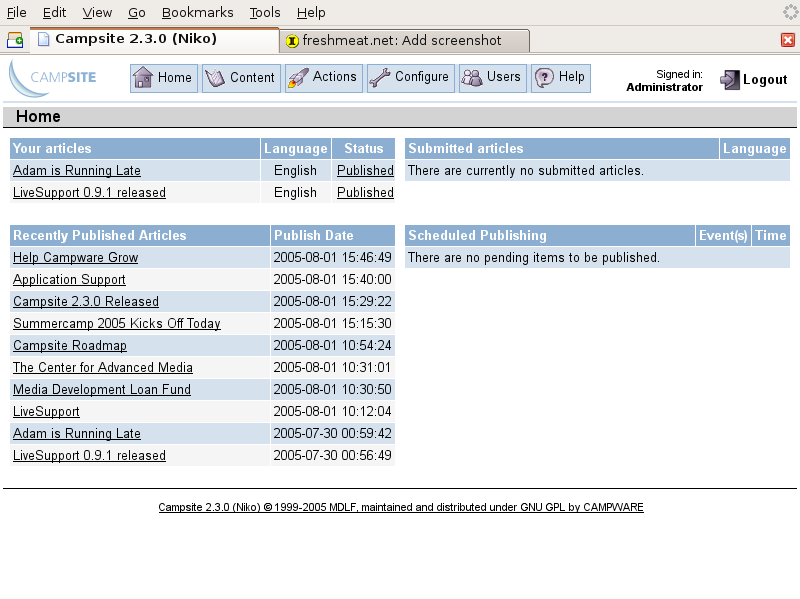Click the Users people icon
800x599 pixels.
(x=472, y=78)
